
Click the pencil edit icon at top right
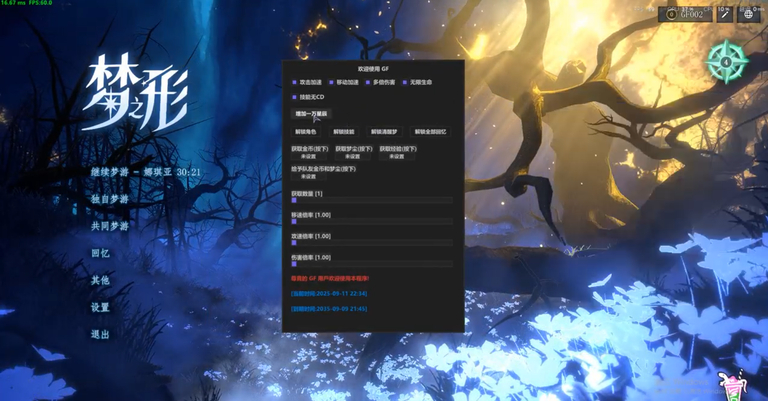click(725, 14)
